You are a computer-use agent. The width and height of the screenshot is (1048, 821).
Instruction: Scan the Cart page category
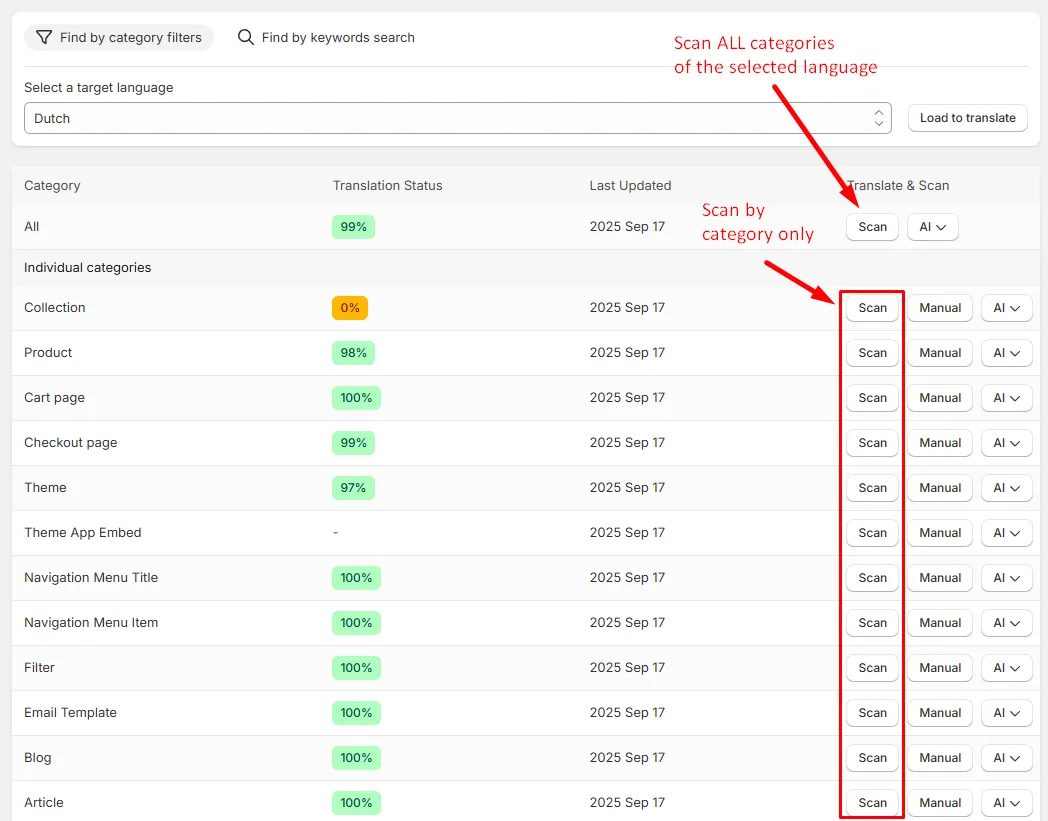(872, 398)
